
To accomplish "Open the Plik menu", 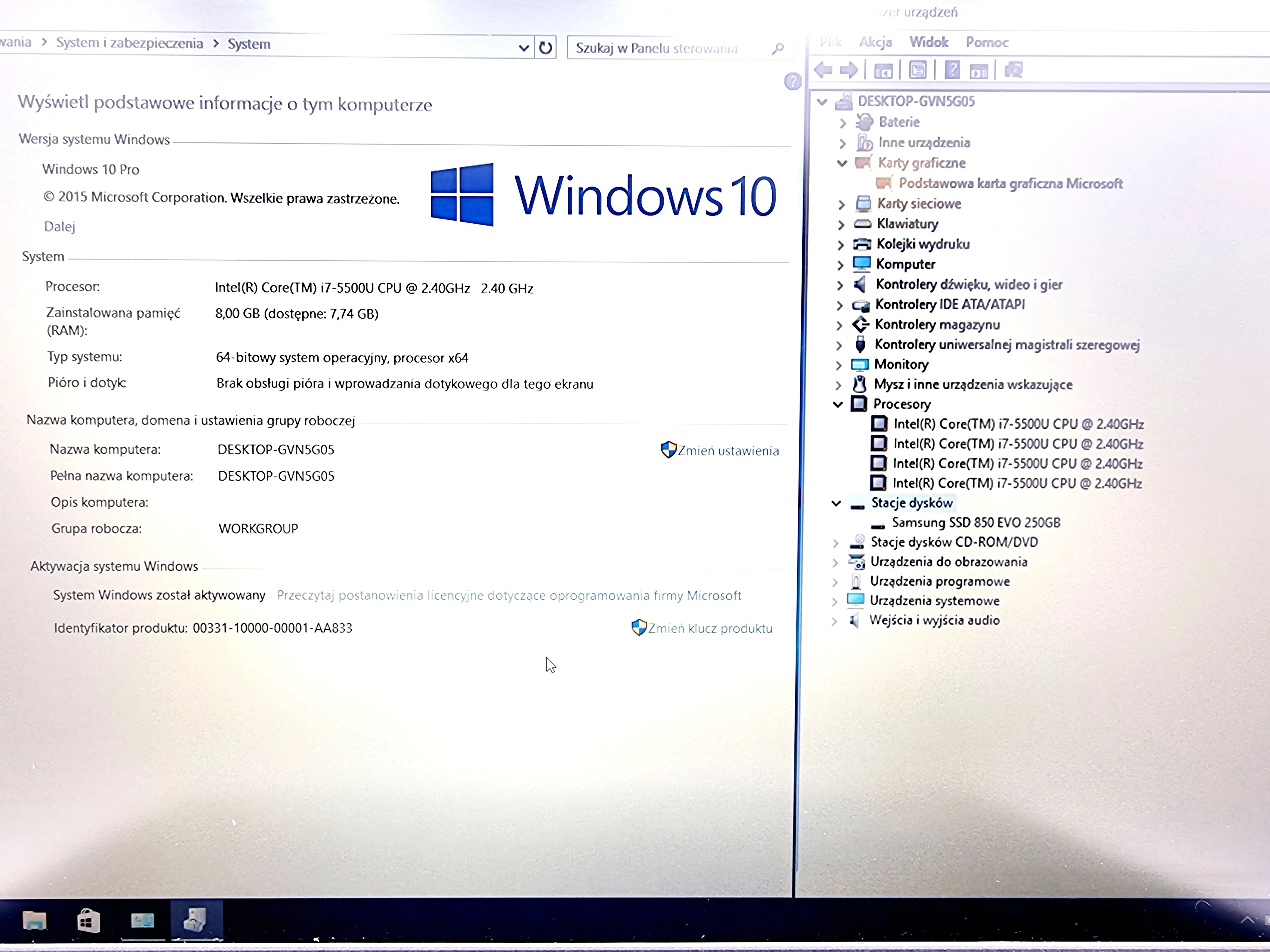I will click(x=831, y=41).
